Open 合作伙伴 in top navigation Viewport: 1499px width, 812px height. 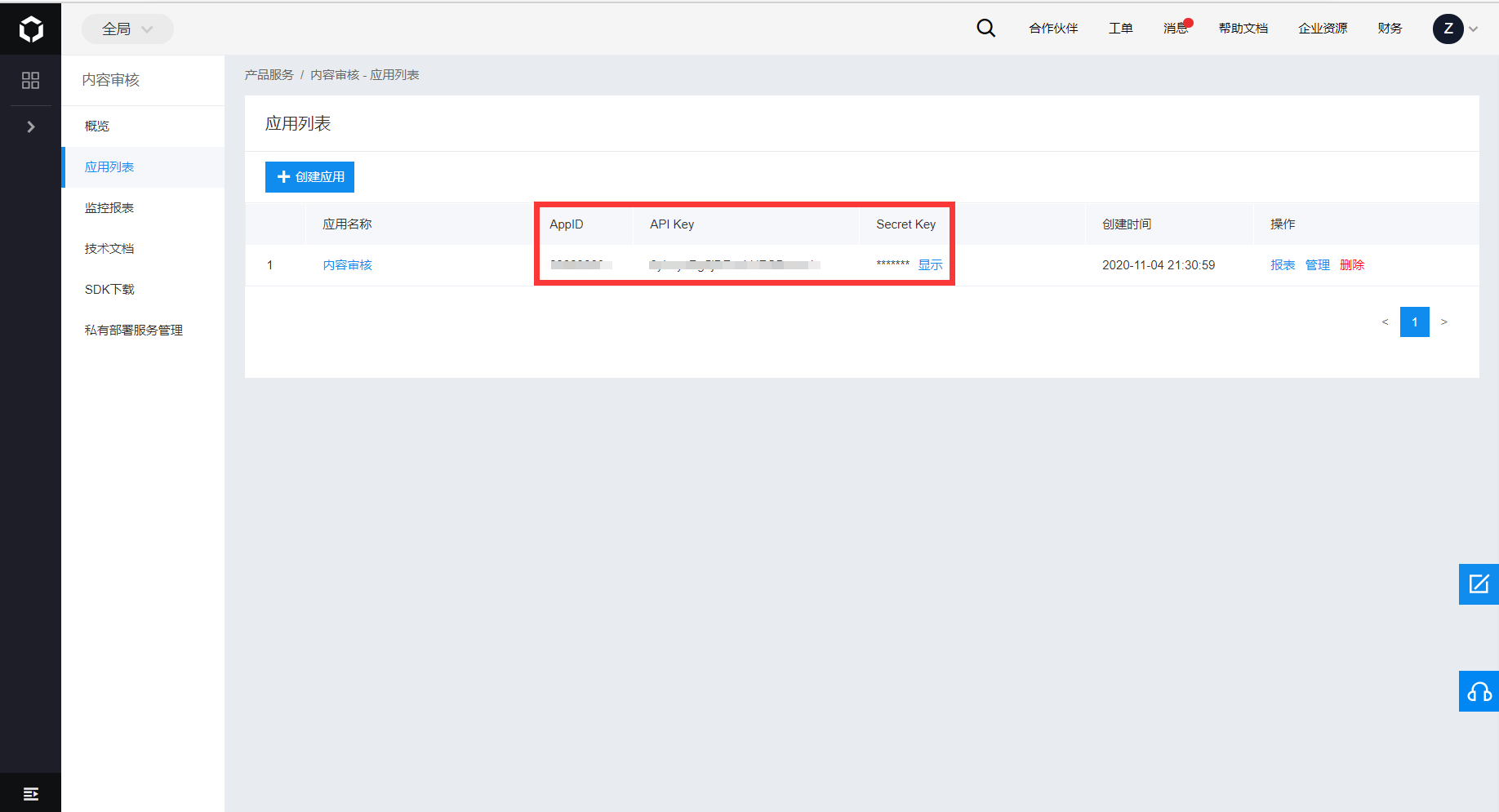1053,29
